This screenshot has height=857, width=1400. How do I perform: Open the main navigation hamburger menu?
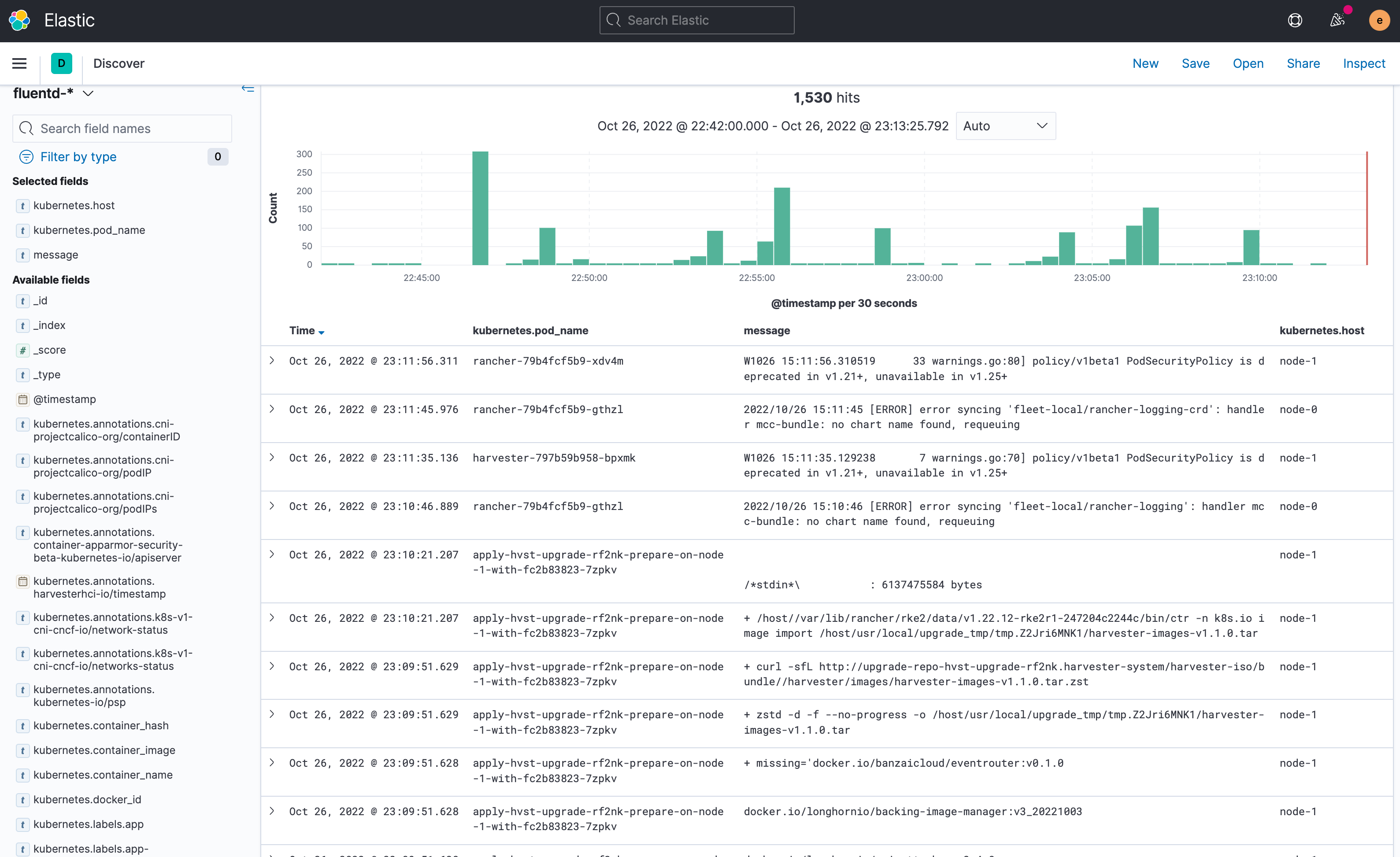tap(19, 63)
